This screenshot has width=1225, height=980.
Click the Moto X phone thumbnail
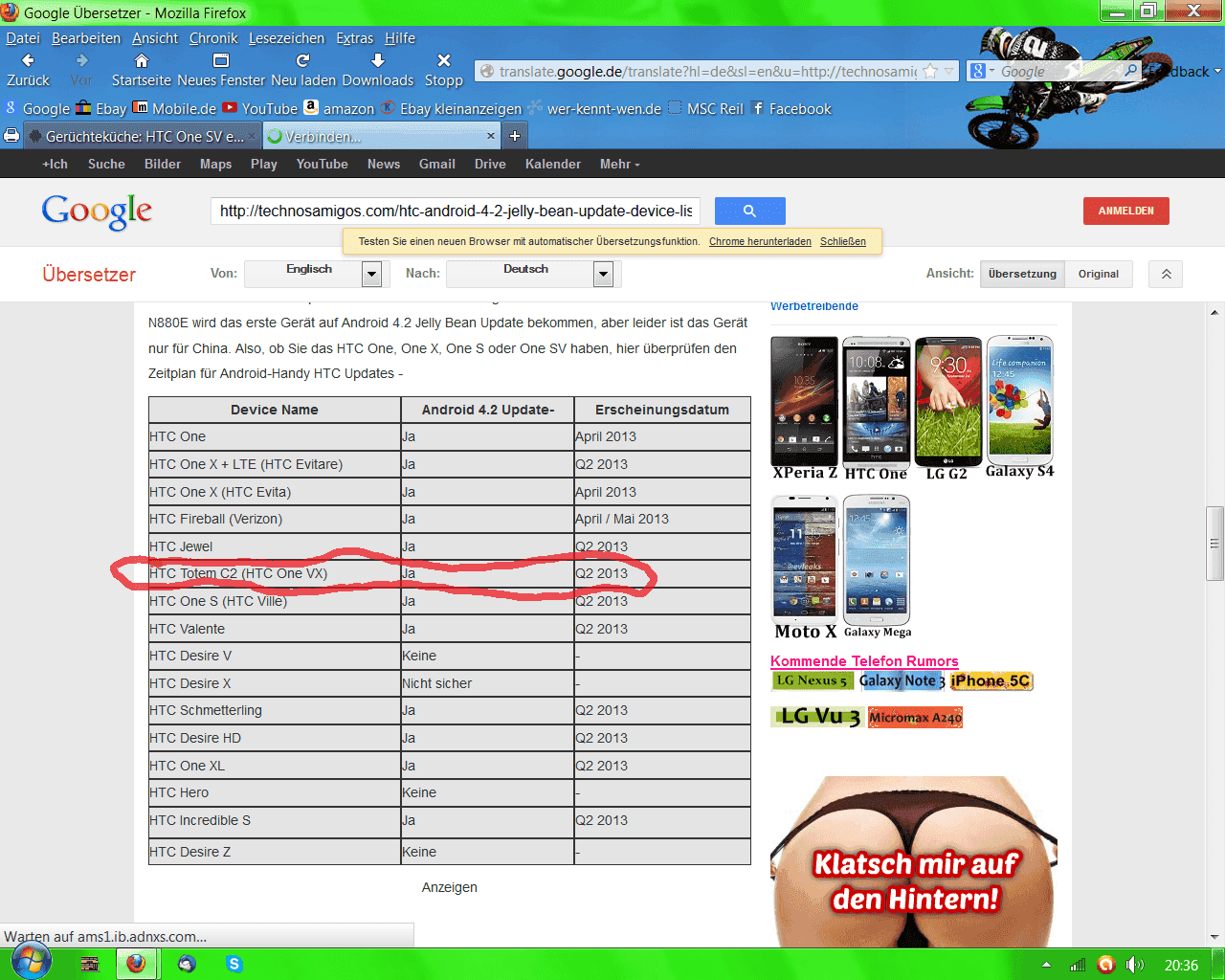[805, 568]
